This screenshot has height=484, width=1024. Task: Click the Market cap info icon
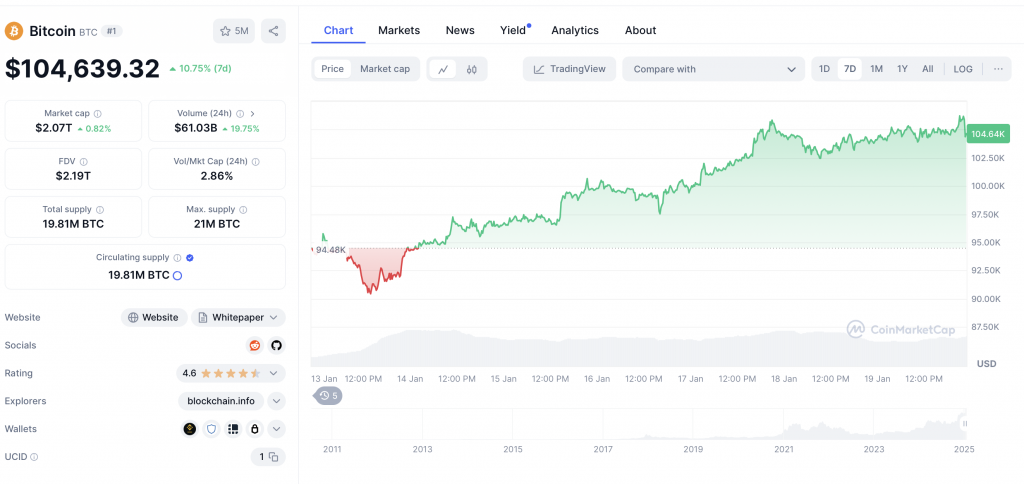(x=97, y=114)
